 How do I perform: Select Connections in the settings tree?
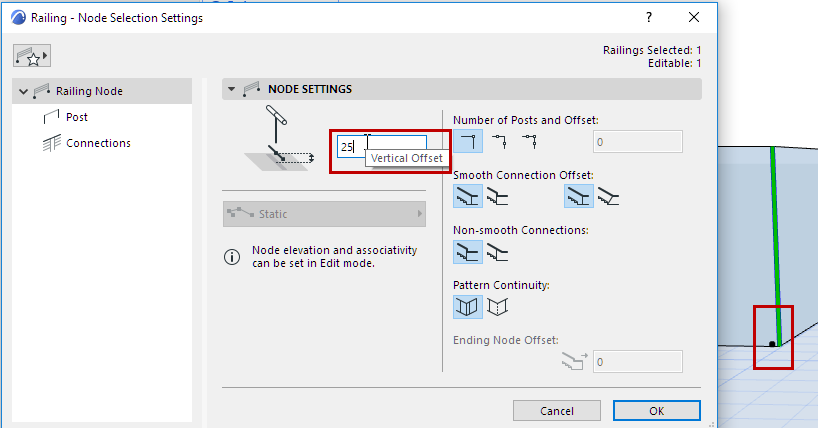click(98, 143)
